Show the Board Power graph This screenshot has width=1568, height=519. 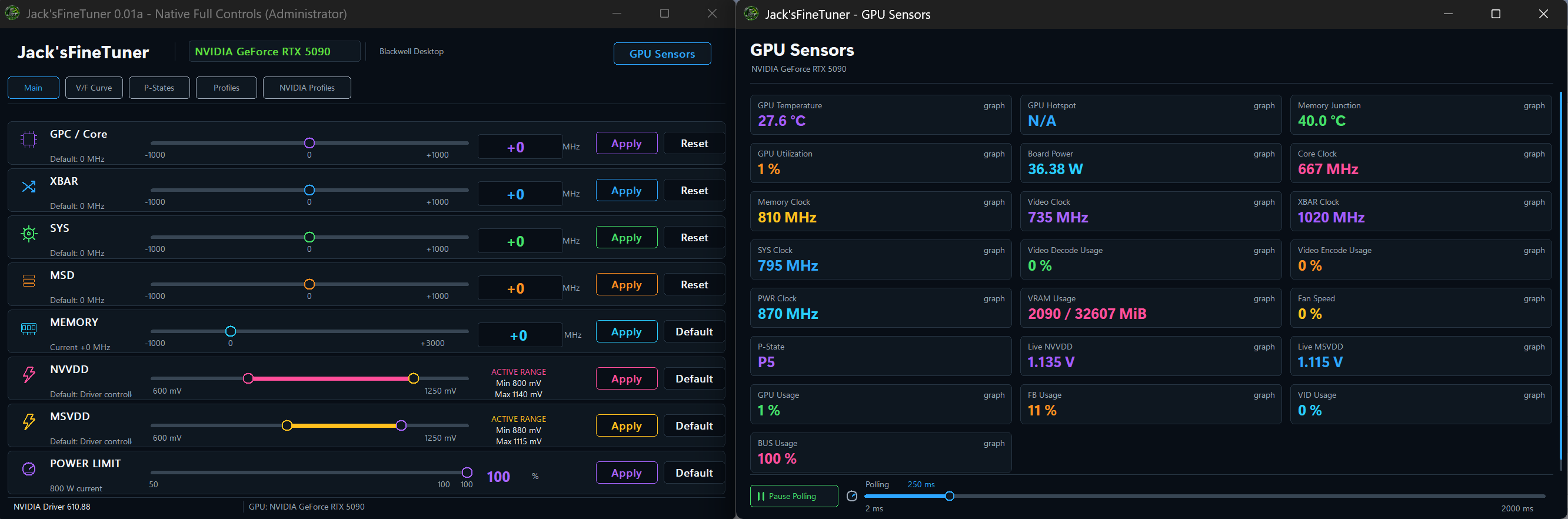(x=1264, y=154)
